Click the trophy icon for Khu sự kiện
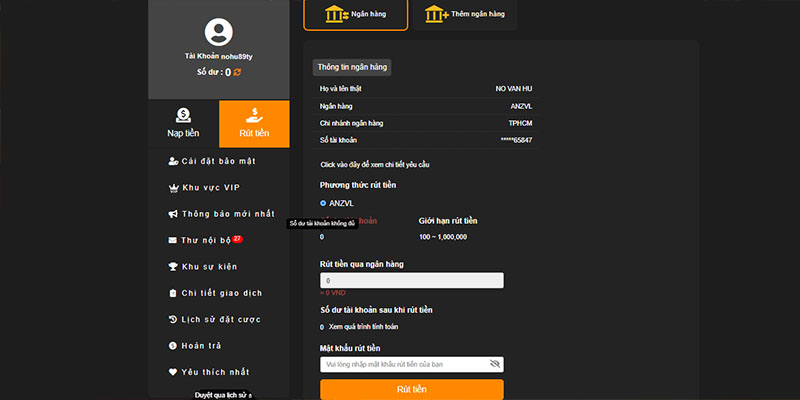 (173, 266)
